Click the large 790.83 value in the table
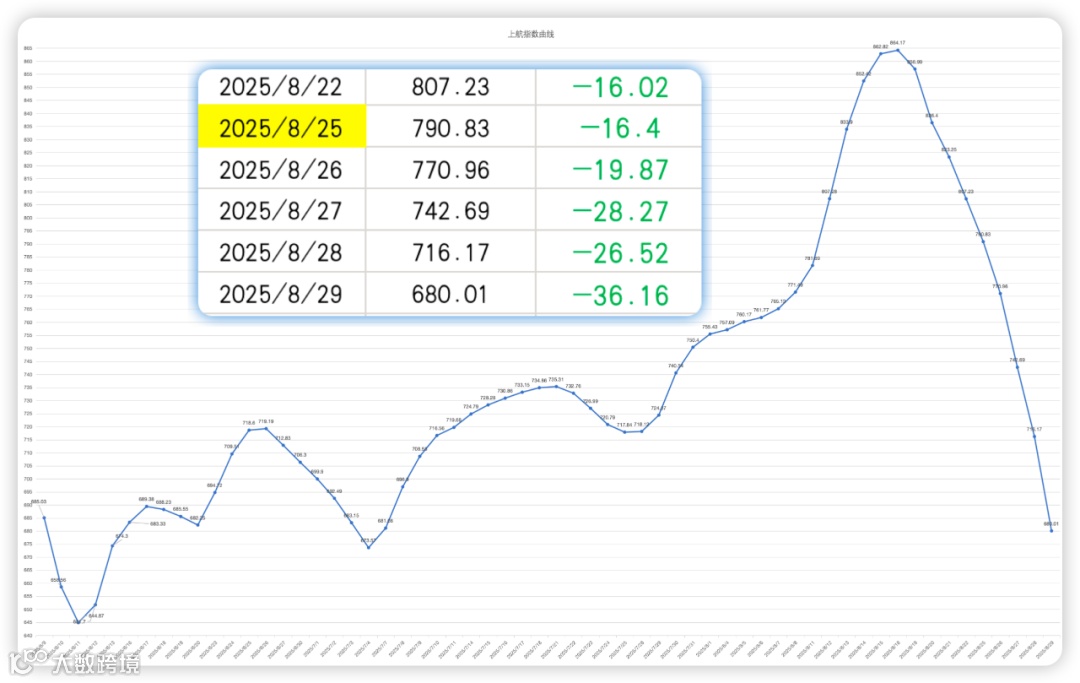The height and width of the screenshot is (683, 1080). (450, 128)
